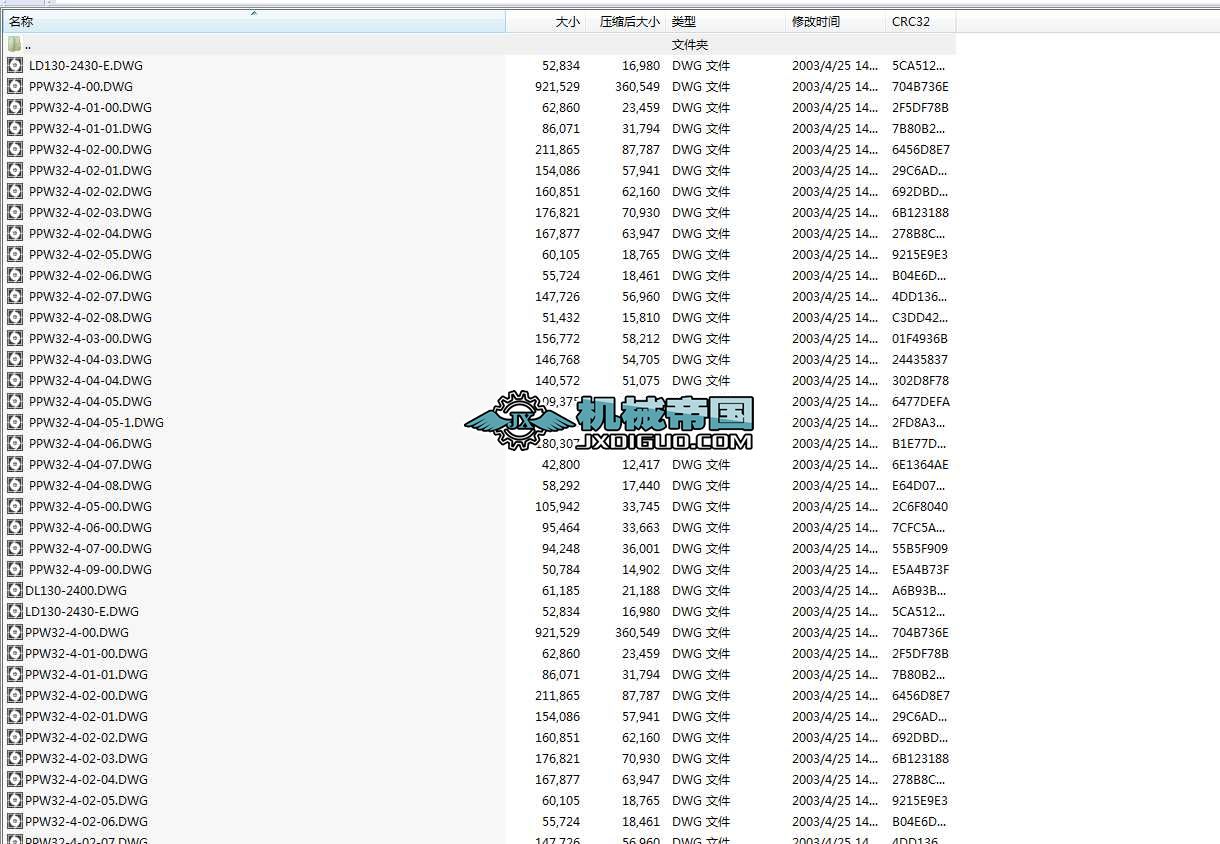Click the sort arrow on the 名称 header
The image size is (1220, 844).
coord(254,13)
